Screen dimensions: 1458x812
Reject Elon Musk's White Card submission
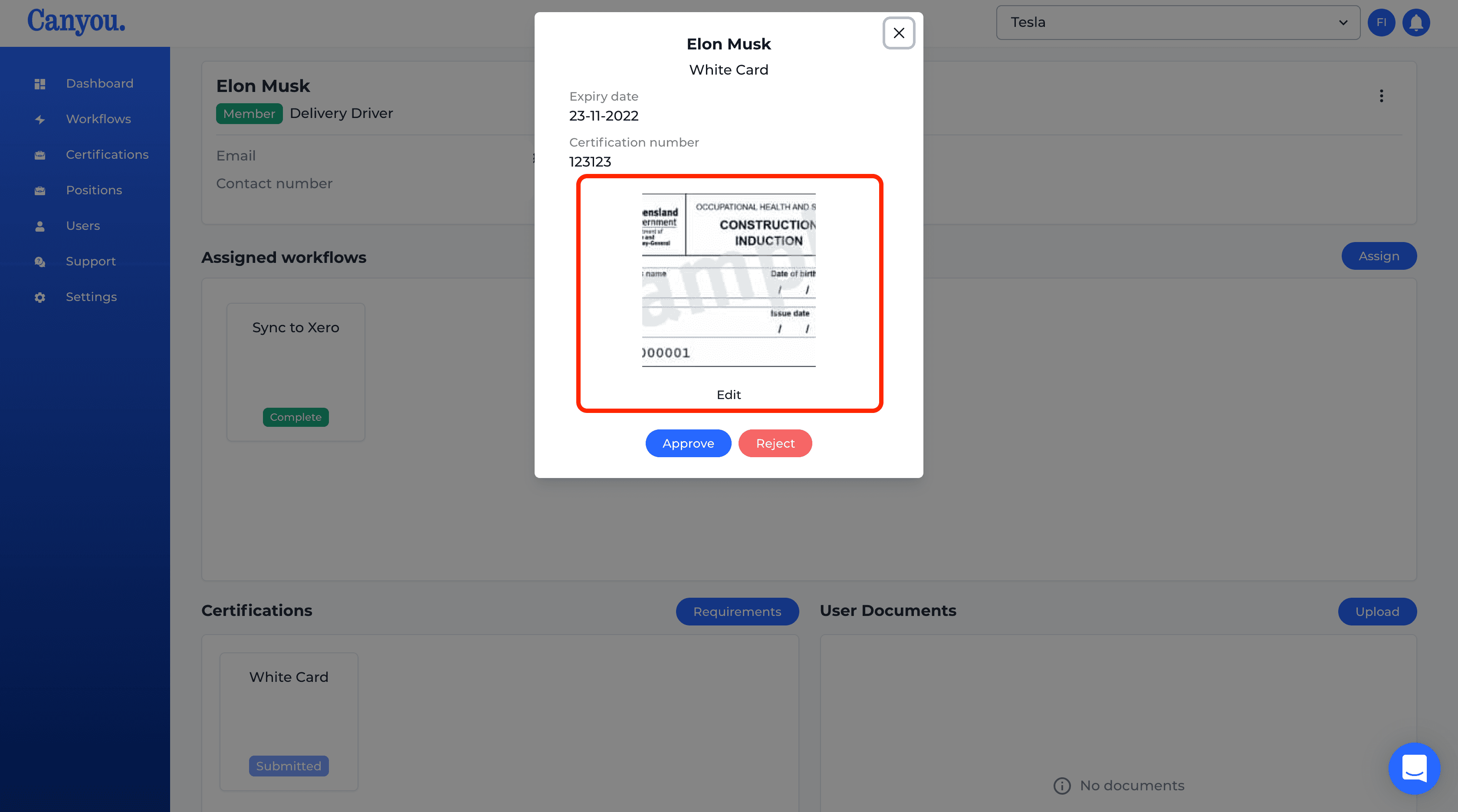[776, 443]
